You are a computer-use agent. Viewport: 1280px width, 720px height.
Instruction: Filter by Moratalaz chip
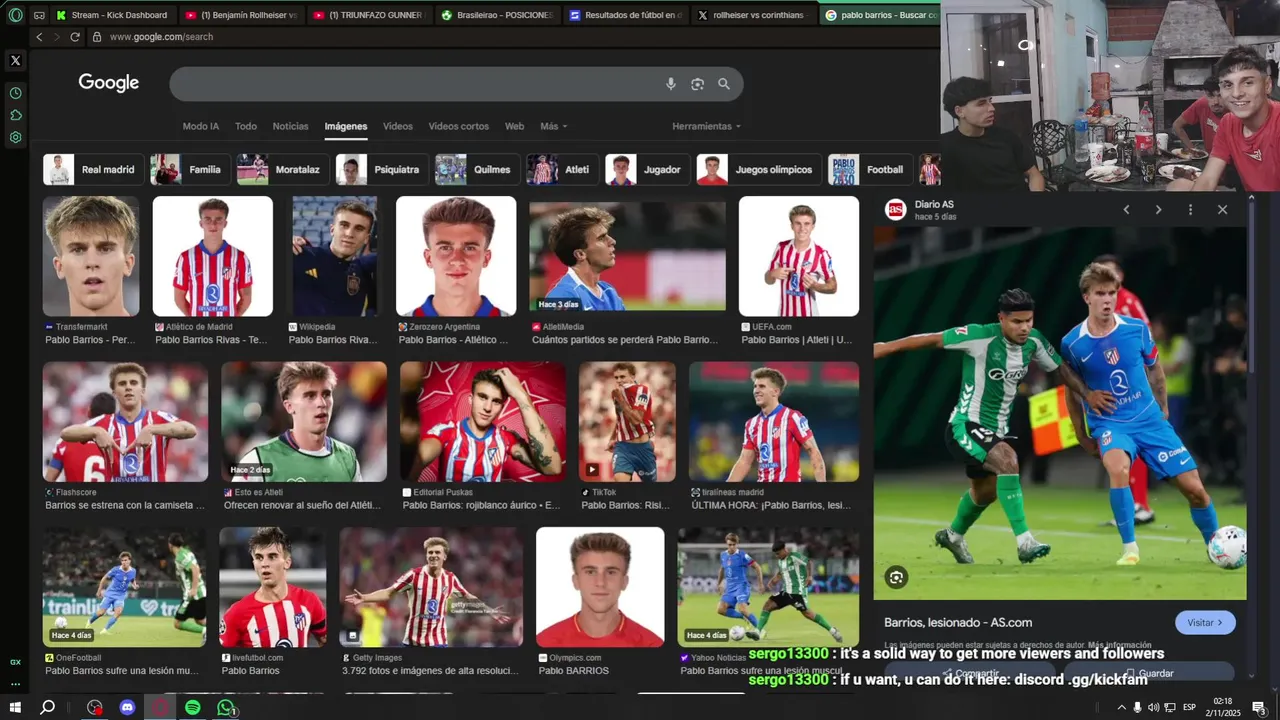[x=282, y=170]
